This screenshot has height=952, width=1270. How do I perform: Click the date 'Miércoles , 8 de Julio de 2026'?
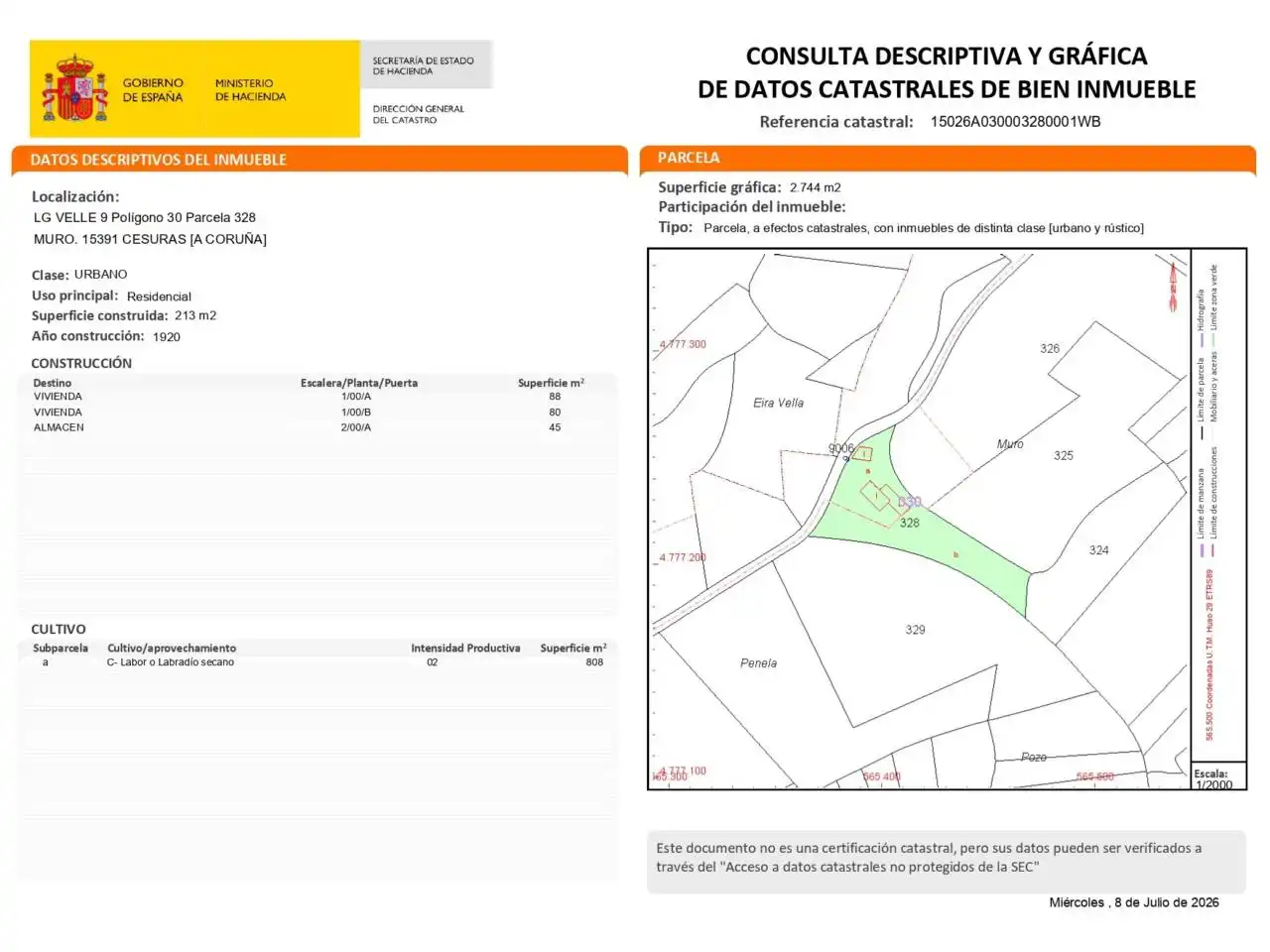[x=1134, y=903]
